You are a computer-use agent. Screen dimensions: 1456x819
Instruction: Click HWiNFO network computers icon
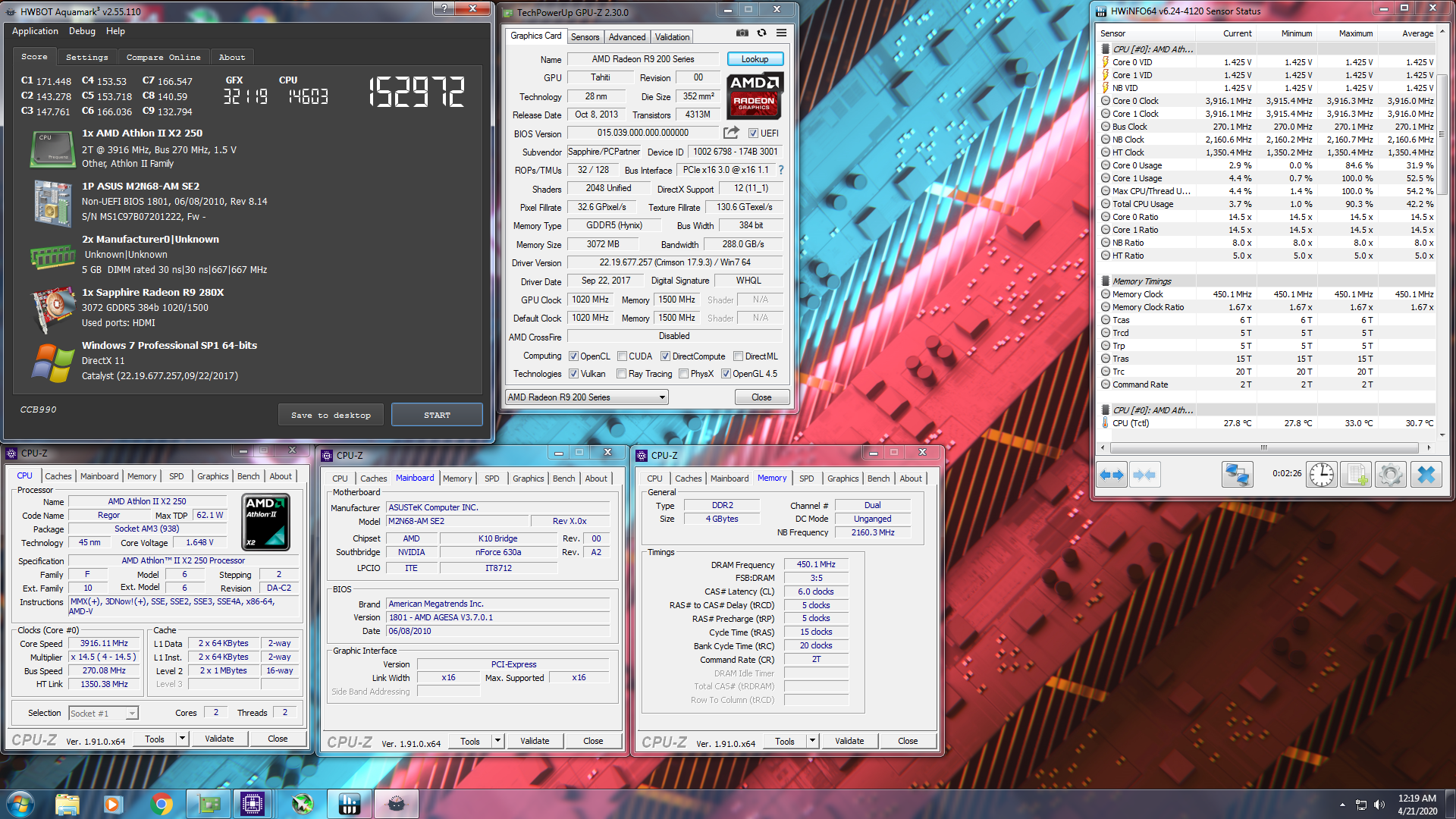tap(1237, 475)
